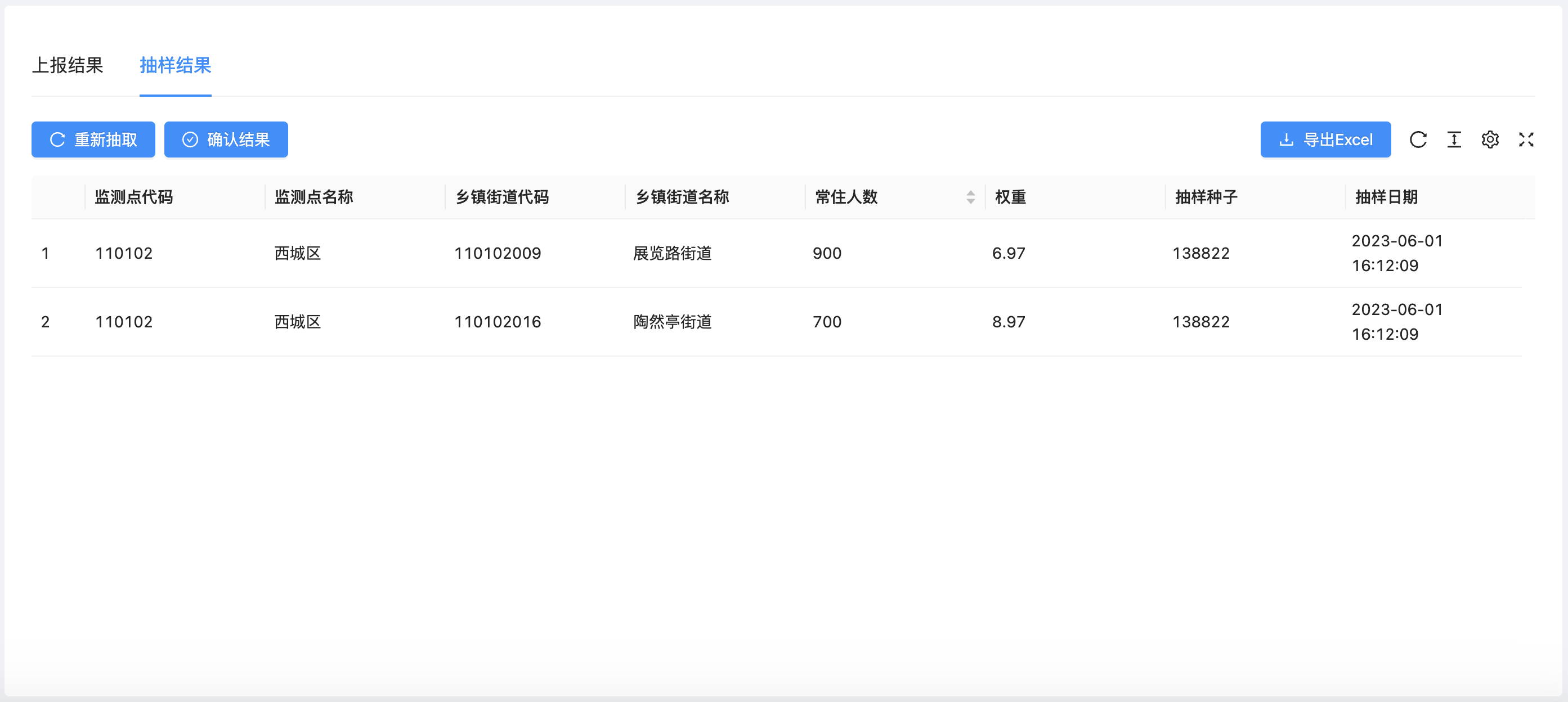This screenshot has height=702, width=1568.
Task: Export table with 导出Excel button
Action: click(x=1325, y=139)
